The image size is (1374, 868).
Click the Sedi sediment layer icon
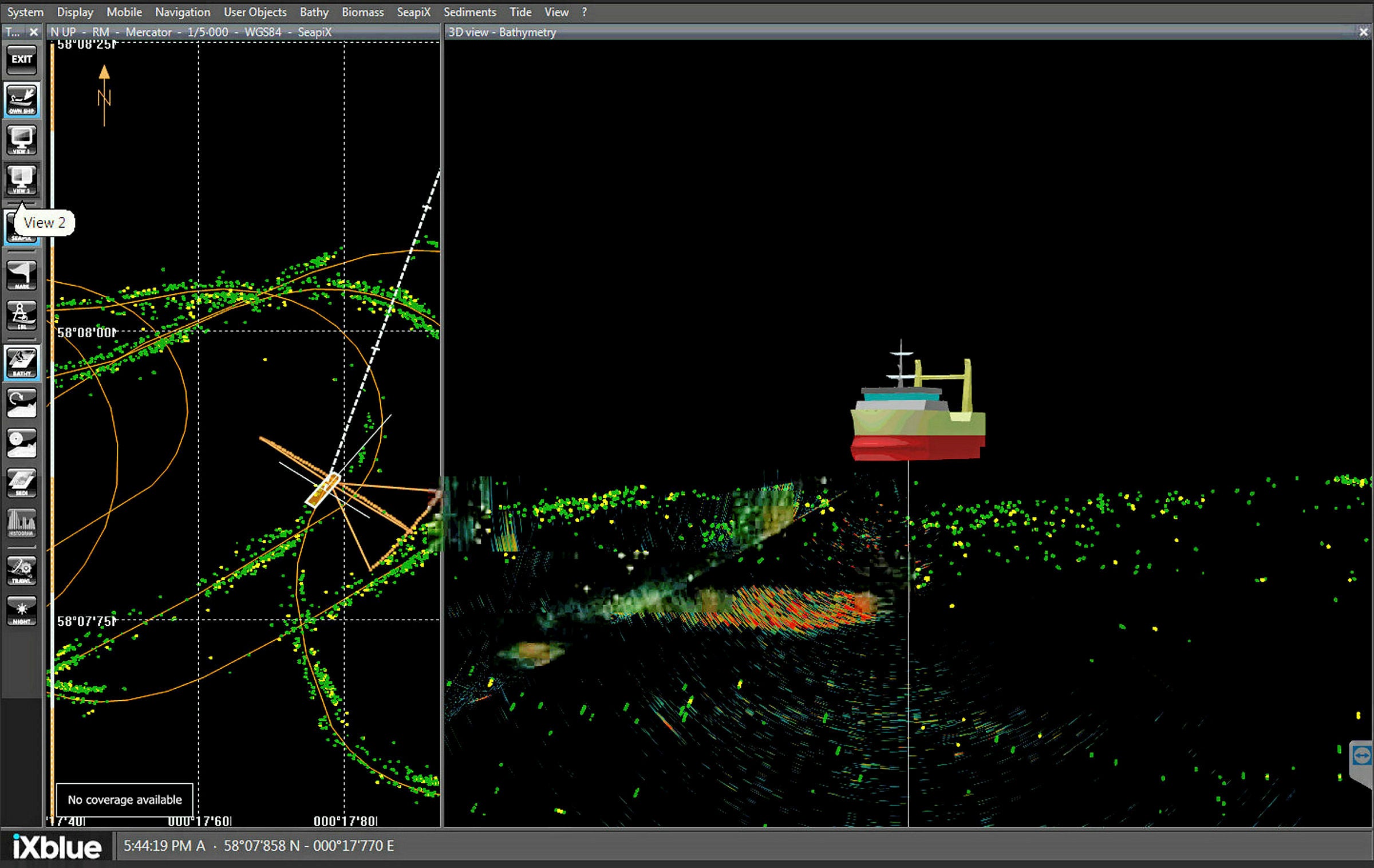point(22,483)
